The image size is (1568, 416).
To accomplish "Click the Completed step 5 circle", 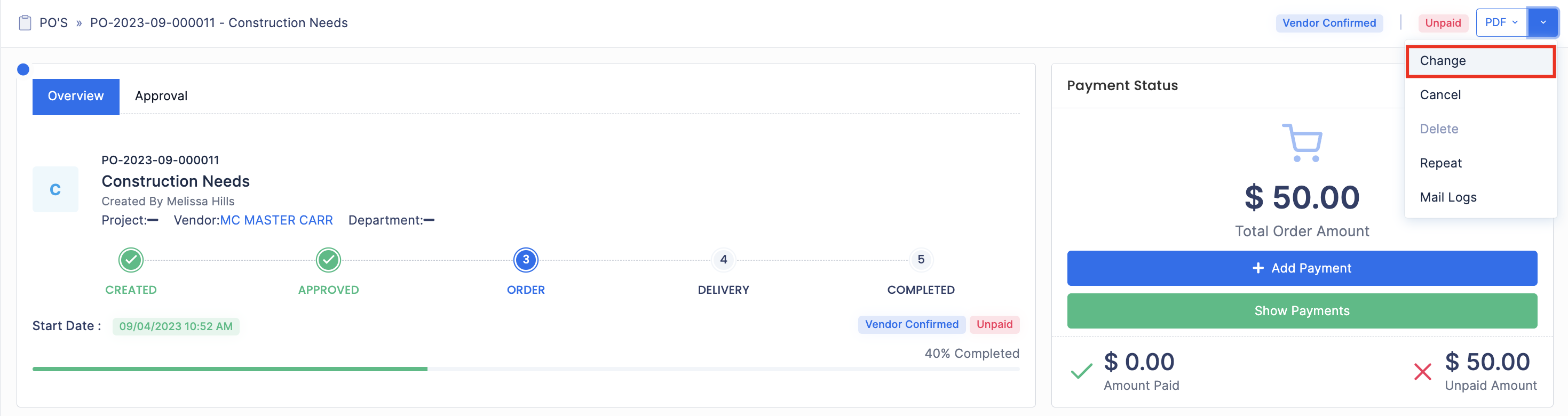I will pos(920,260).
